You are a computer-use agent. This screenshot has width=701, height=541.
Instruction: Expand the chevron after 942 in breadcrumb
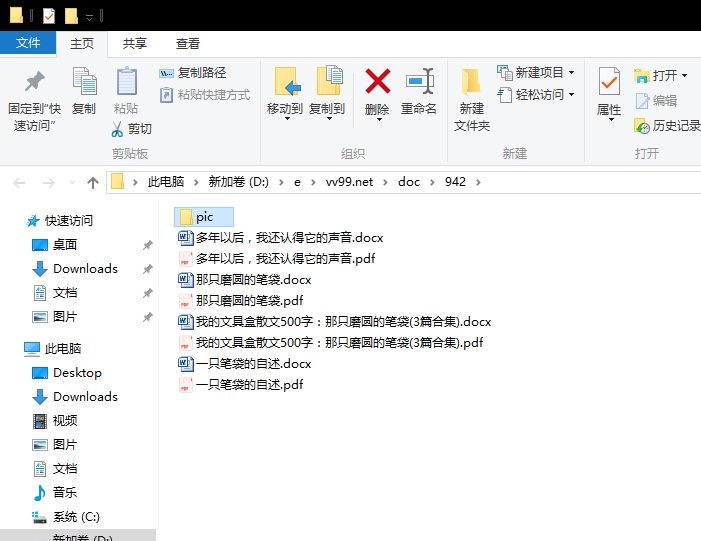pyautogui.click(x=478, y=182)
